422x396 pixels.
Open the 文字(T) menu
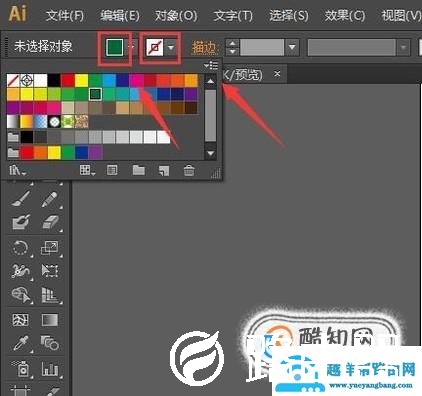coord(233,15)
